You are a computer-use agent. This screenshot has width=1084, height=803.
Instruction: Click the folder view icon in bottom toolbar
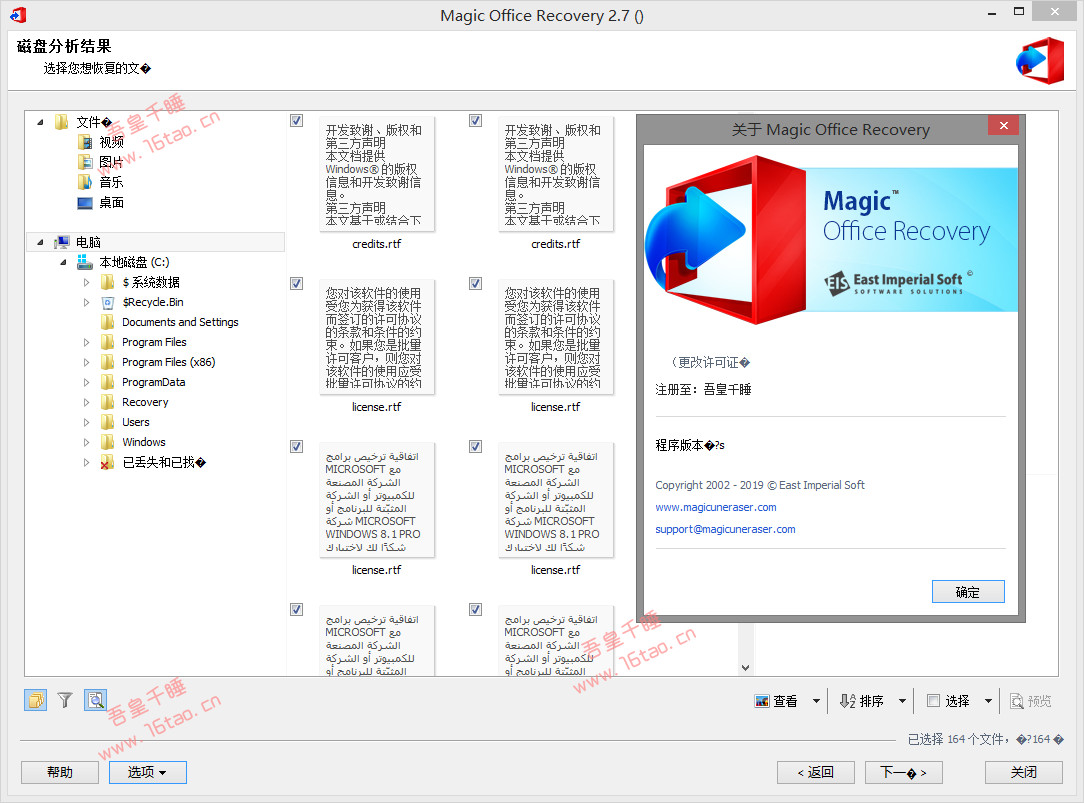pyautogui.click(x=35, y=701)
